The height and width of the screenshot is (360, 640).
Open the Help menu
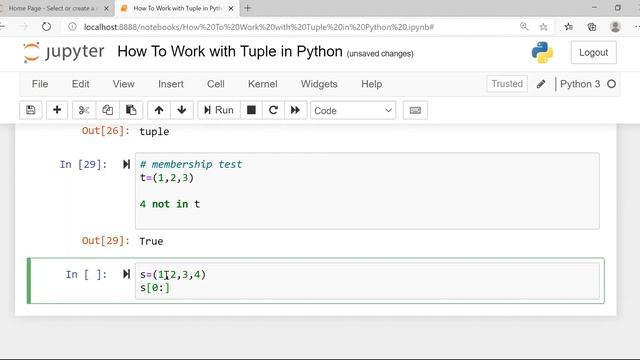click(x=371, y=84)
